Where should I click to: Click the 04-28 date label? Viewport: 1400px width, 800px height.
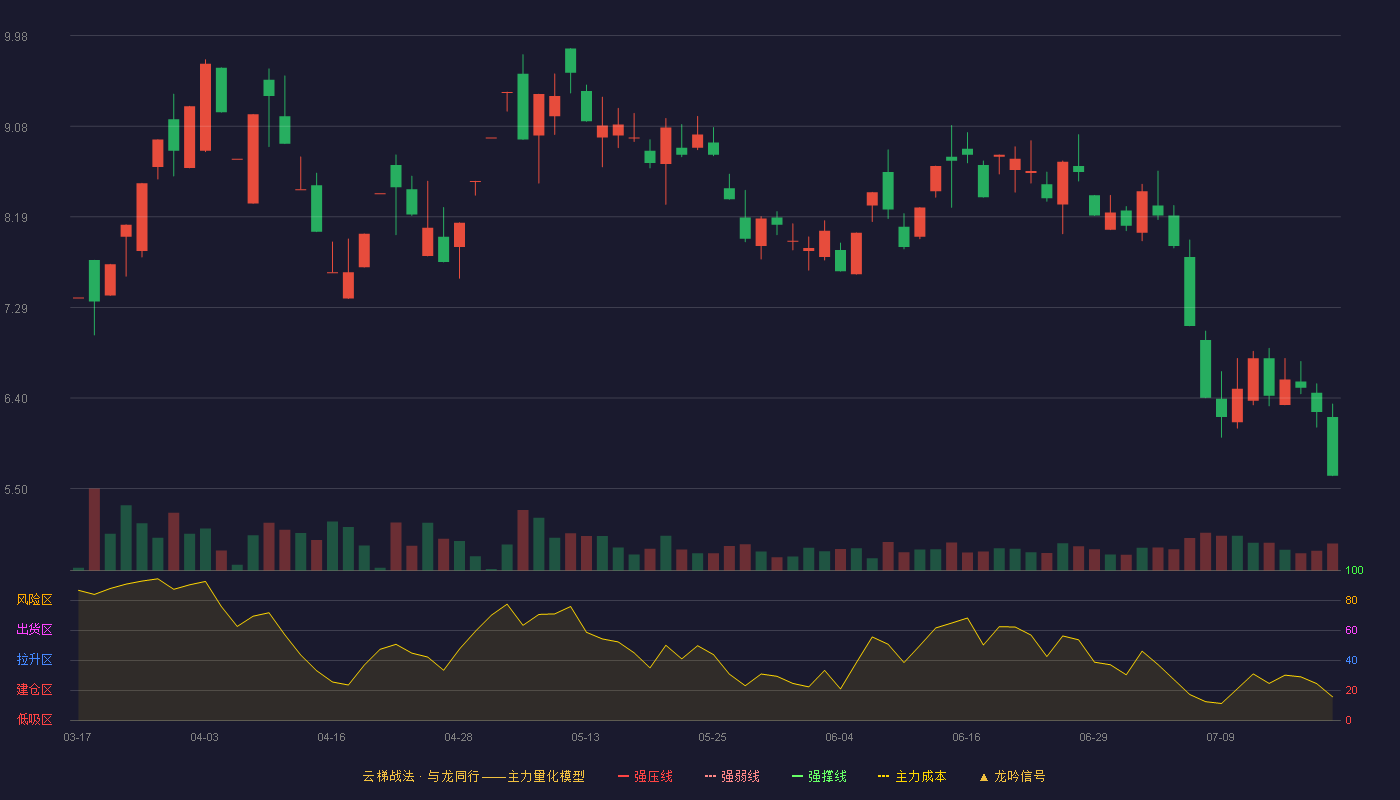click(x=458, y=737)
